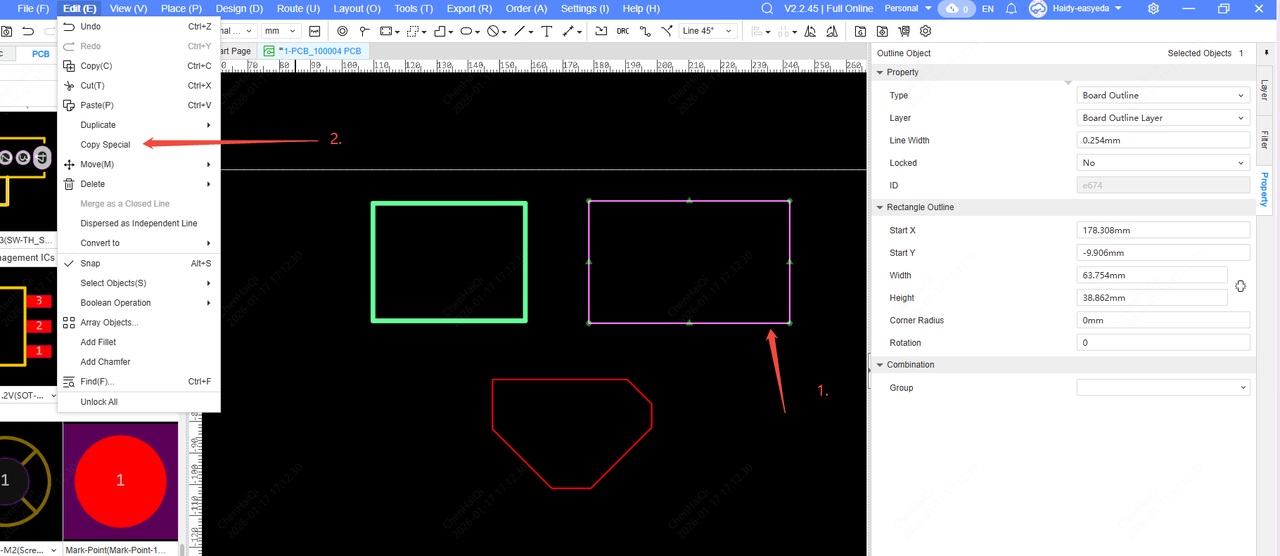This screenshot has width=1280, height=556.
Task: Collapse the Rectangle Outline section
Action: (x=880, y=207)
